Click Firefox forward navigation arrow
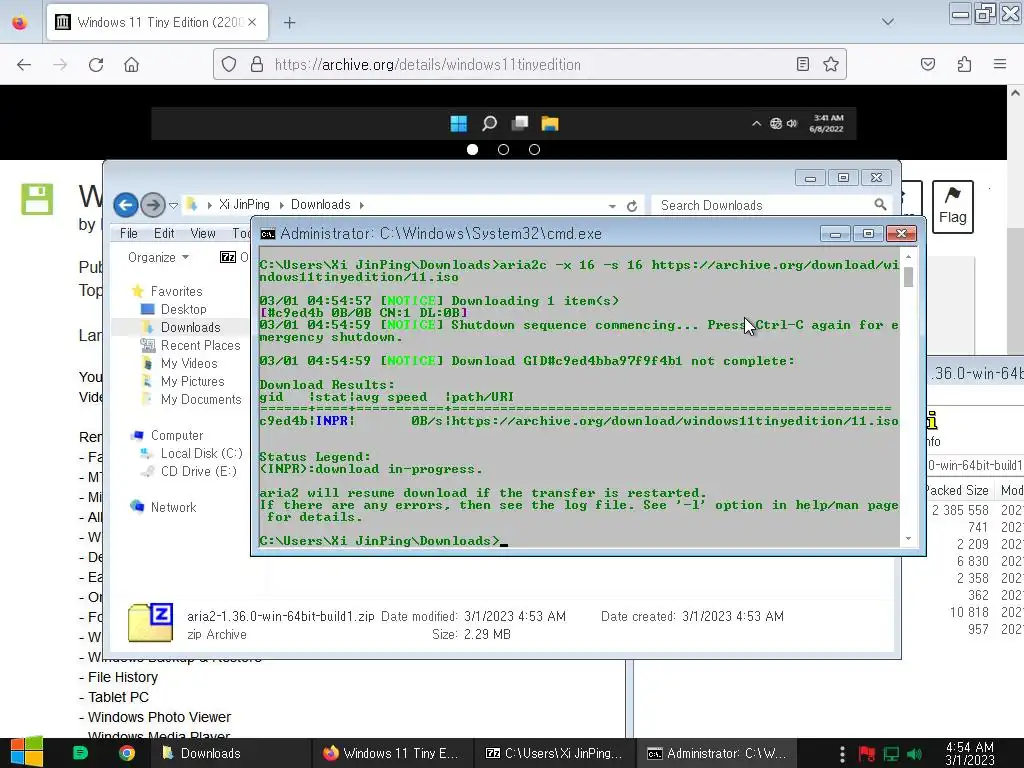 pyautogui.click(x=60, y=65)
